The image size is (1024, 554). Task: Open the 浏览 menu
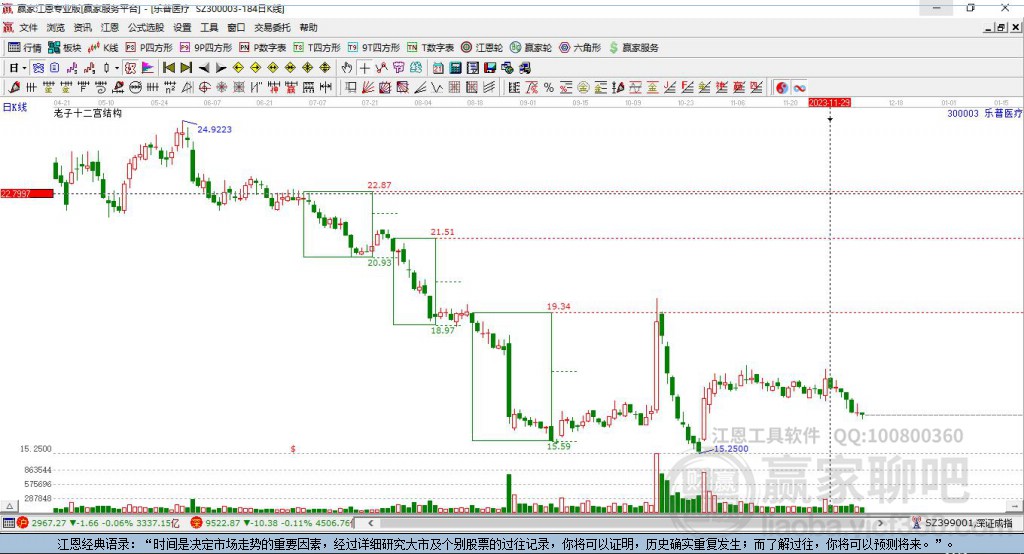[x=56, y=27]
